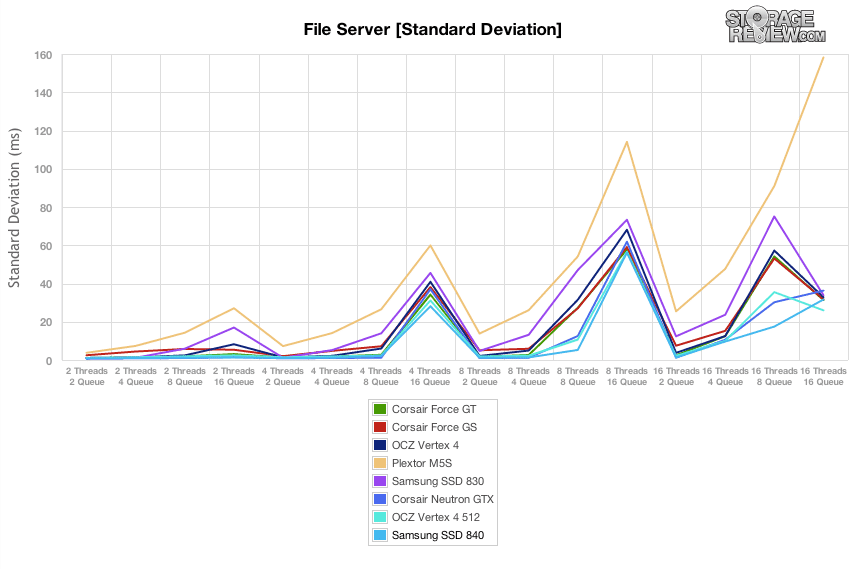The image size is (850, 569).
Task: Click the y-axis value 140
Action: coord(43,93)
